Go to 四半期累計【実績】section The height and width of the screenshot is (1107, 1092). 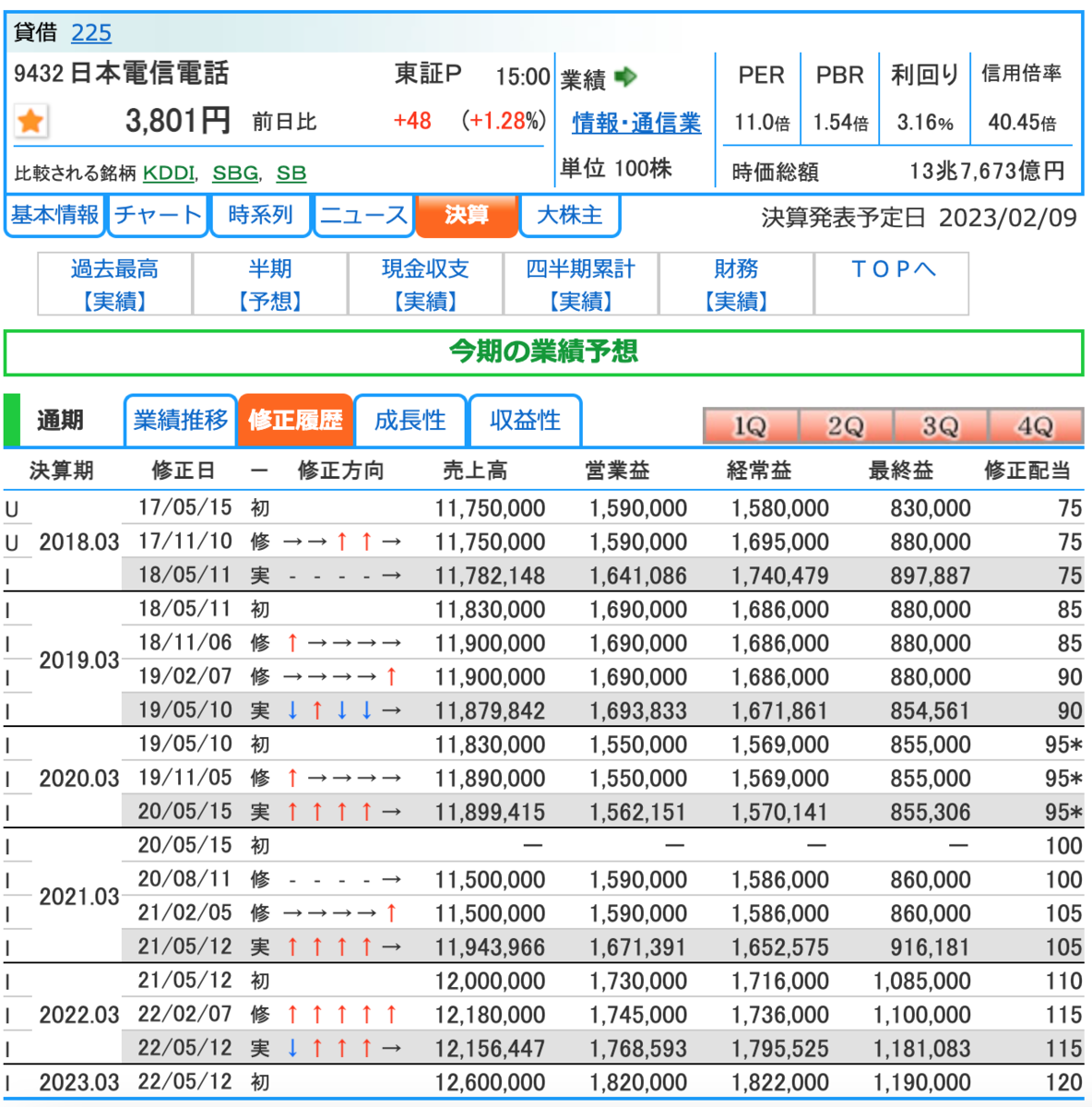(x=581, y=284)
